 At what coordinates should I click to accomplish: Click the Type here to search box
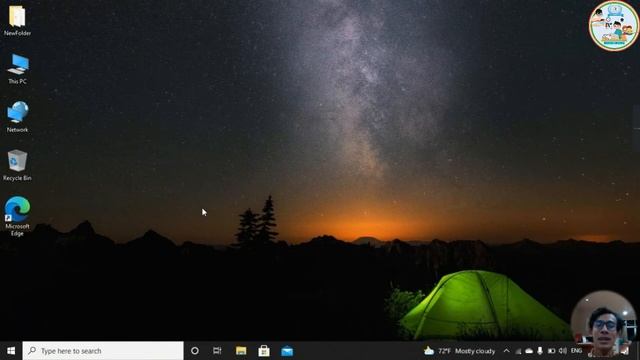(x=103, y=351)
